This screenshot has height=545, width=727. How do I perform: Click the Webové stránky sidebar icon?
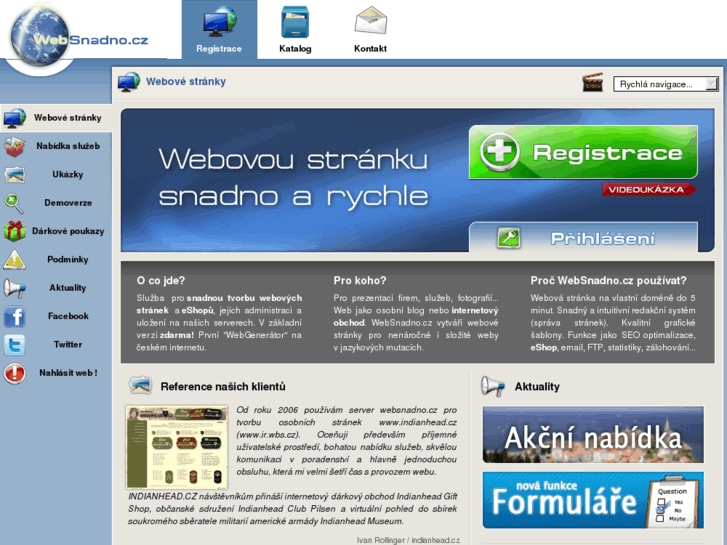[x=14, y=118]
